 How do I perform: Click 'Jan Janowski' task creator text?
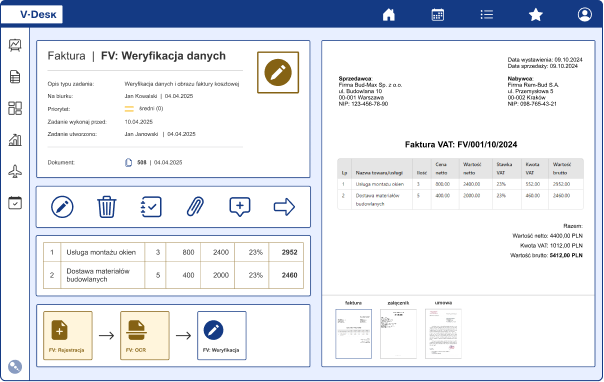point(141,134)
